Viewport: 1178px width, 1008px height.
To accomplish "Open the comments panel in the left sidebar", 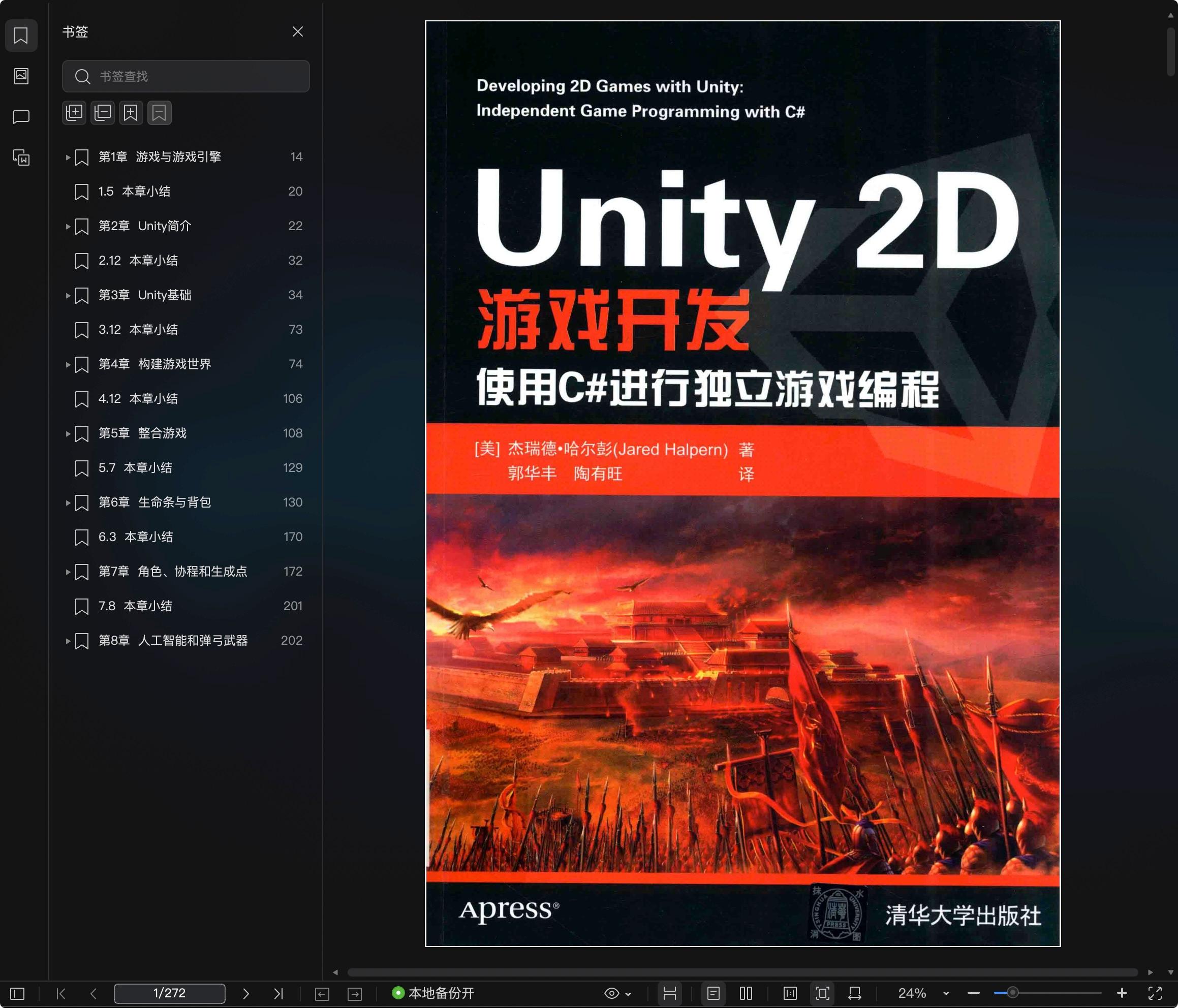I will pyautogui.click(x=21, y=116).
